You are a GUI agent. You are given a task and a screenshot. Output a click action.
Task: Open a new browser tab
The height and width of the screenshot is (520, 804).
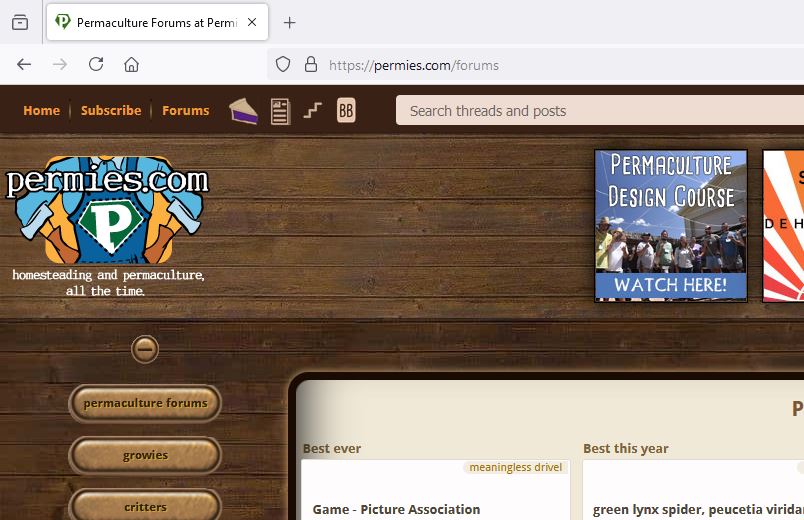tap(290, 23)
